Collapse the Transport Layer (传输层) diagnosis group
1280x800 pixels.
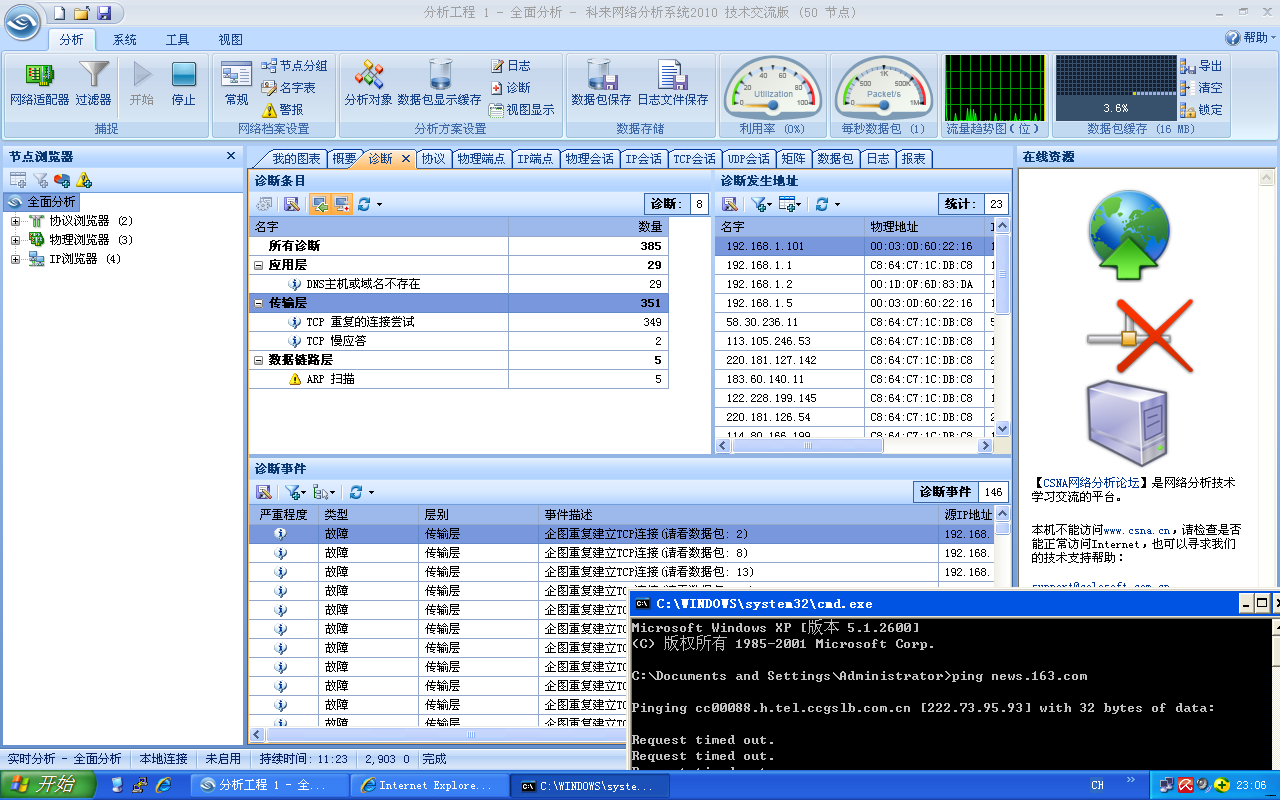tap(259, 303)
